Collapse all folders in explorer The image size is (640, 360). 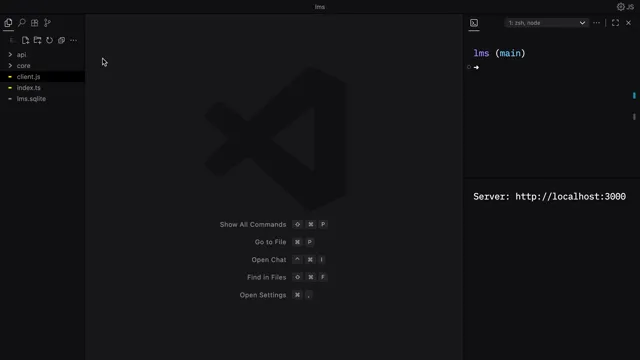pyautogui.click(x=61, y=40)
